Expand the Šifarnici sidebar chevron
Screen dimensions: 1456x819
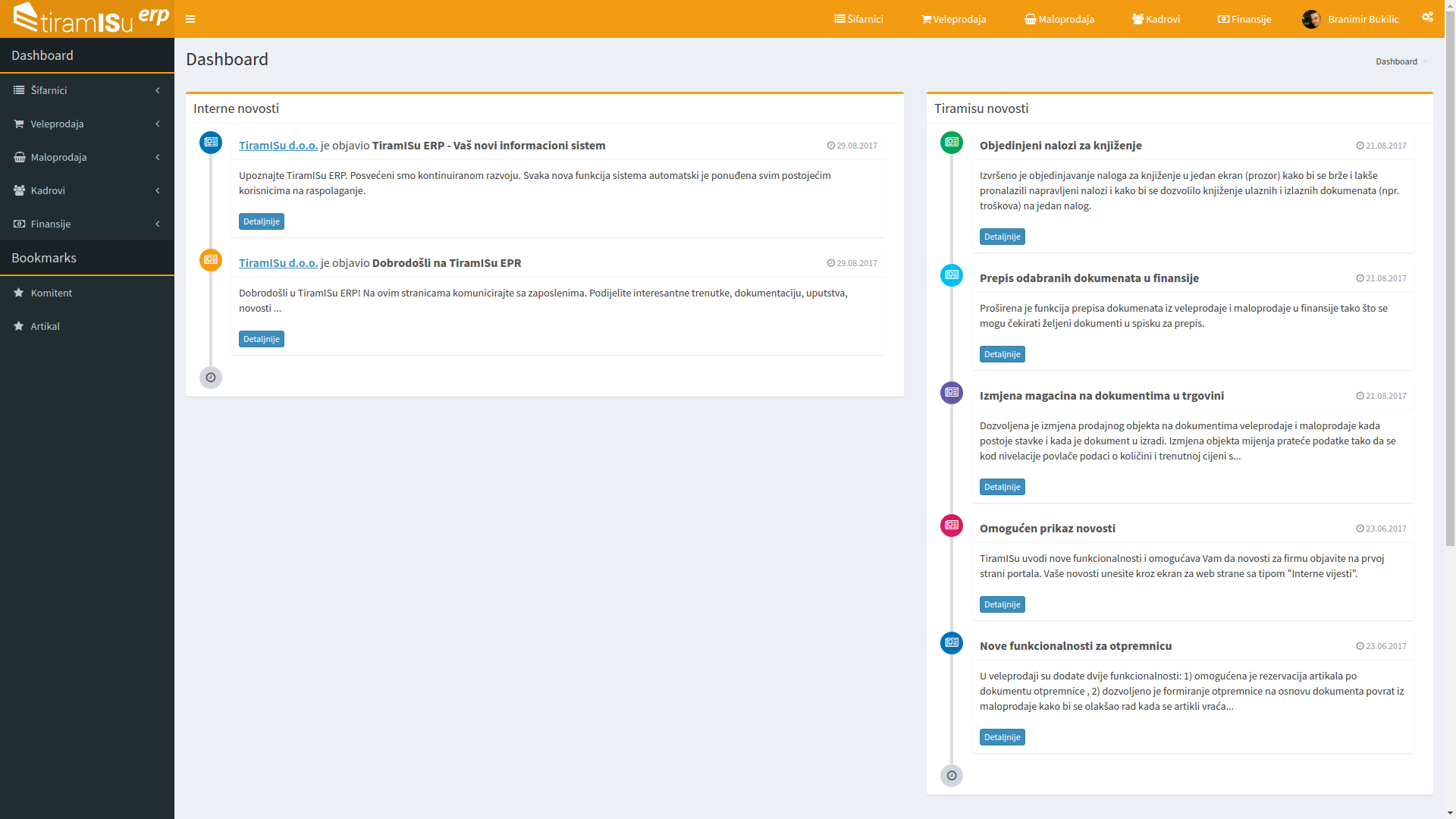point(158,90)
